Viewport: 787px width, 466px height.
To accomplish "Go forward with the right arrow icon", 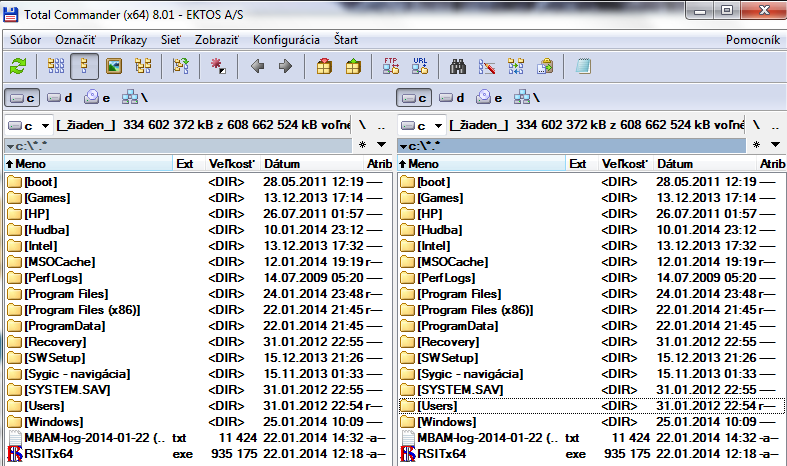I will pos(285,66).
